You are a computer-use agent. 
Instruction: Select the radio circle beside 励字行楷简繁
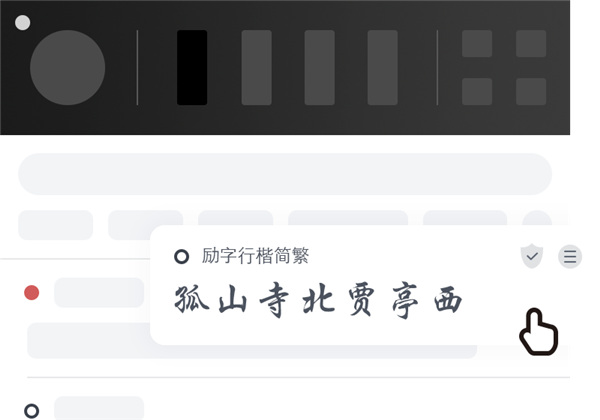[181, 256]
